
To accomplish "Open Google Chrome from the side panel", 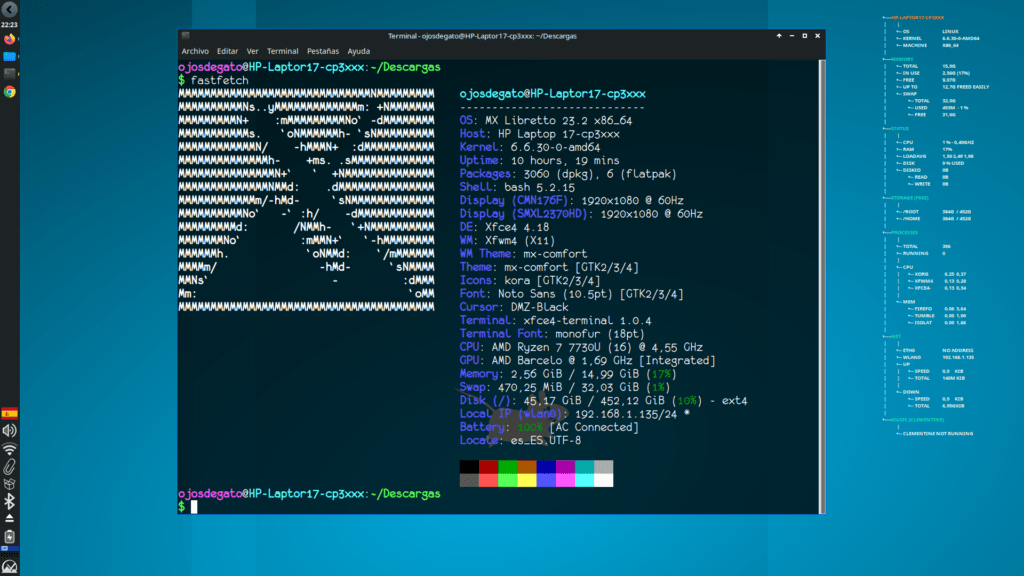I will pyautogui.click(x=9, y=92).
